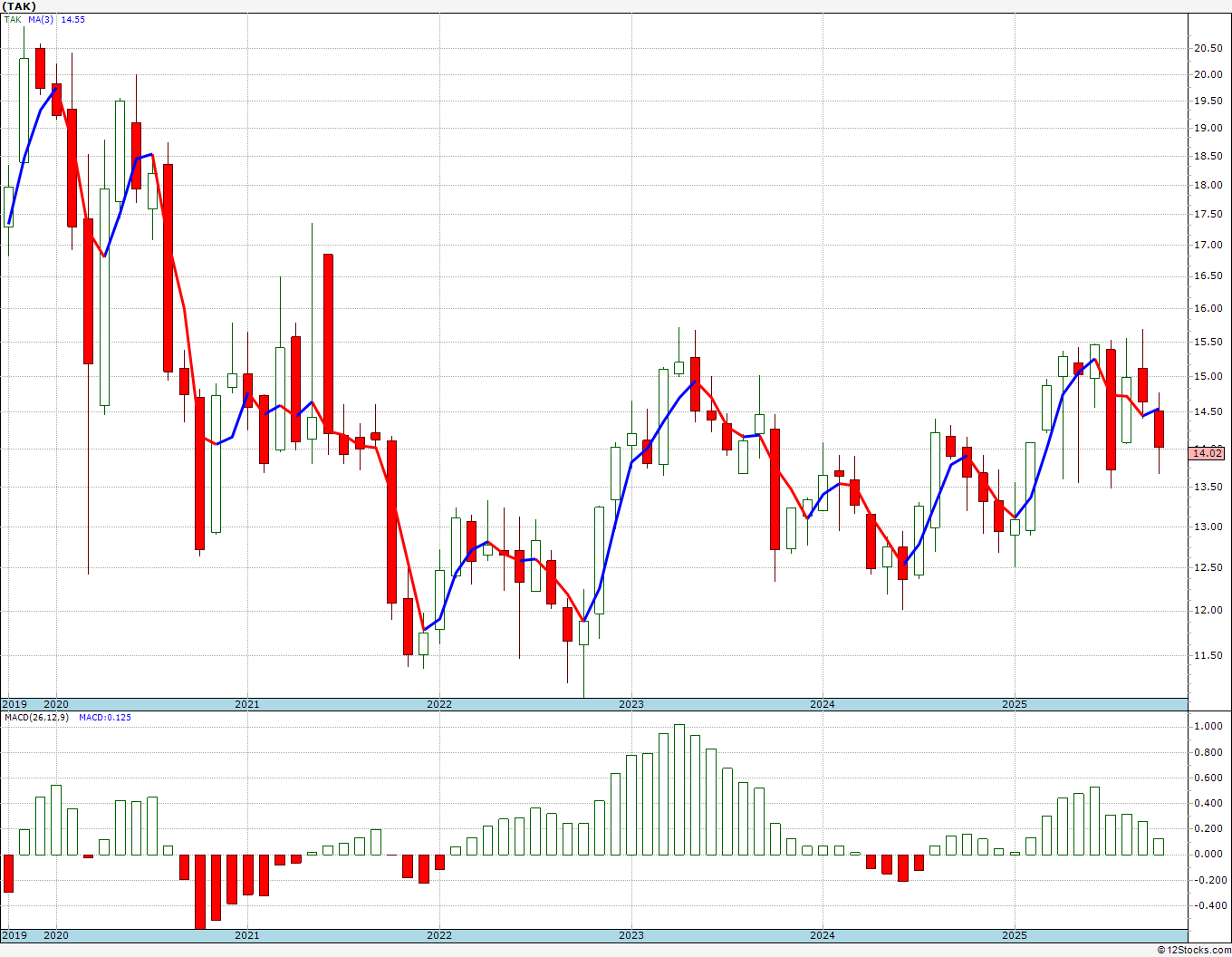This screenshot has height=957, width=1232.
Task: Select 2022 on the price chart time axis
Action: [x=439, y=704]
